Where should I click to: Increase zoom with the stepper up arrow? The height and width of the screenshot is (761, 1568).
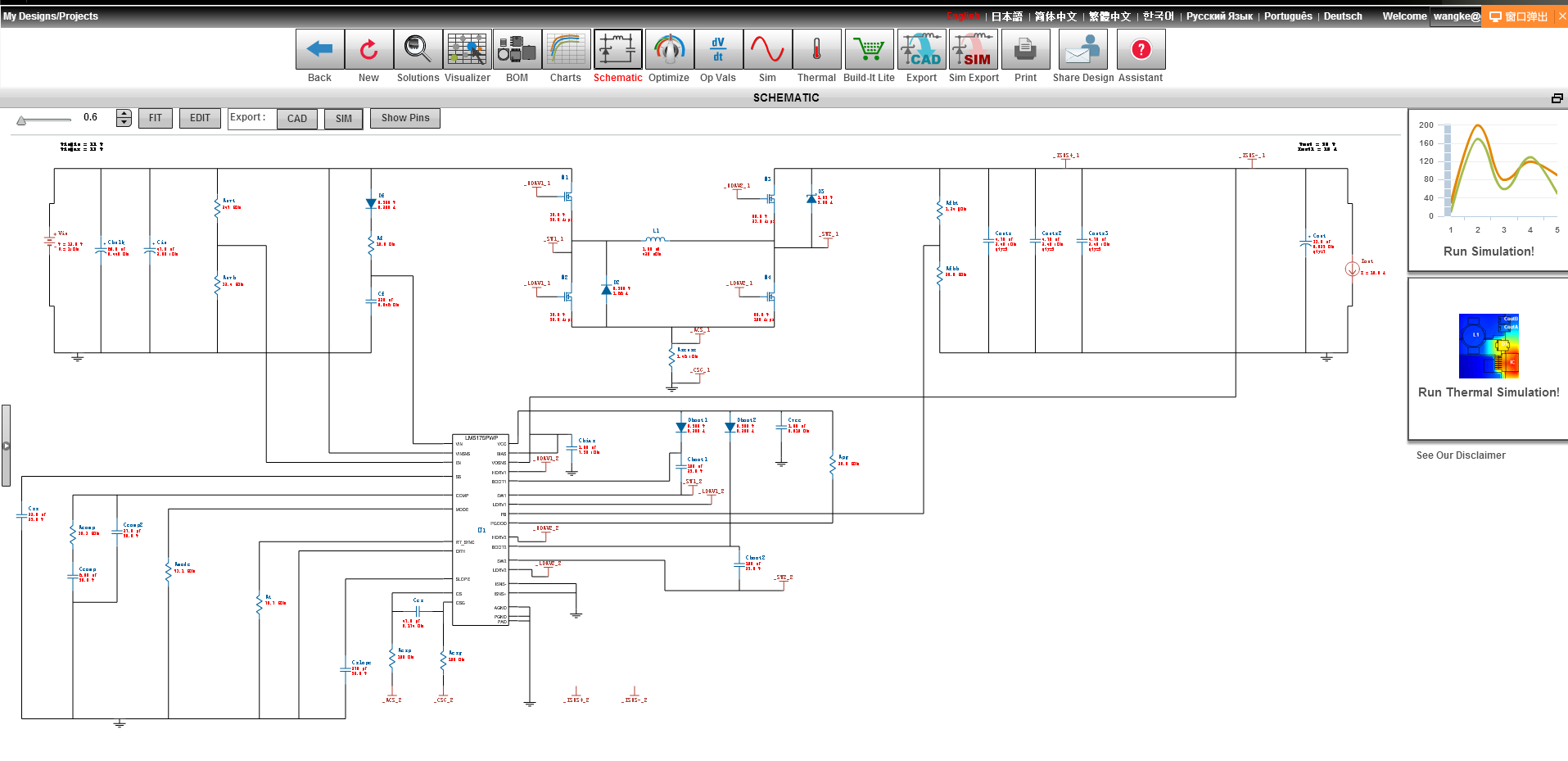point(124,114)
